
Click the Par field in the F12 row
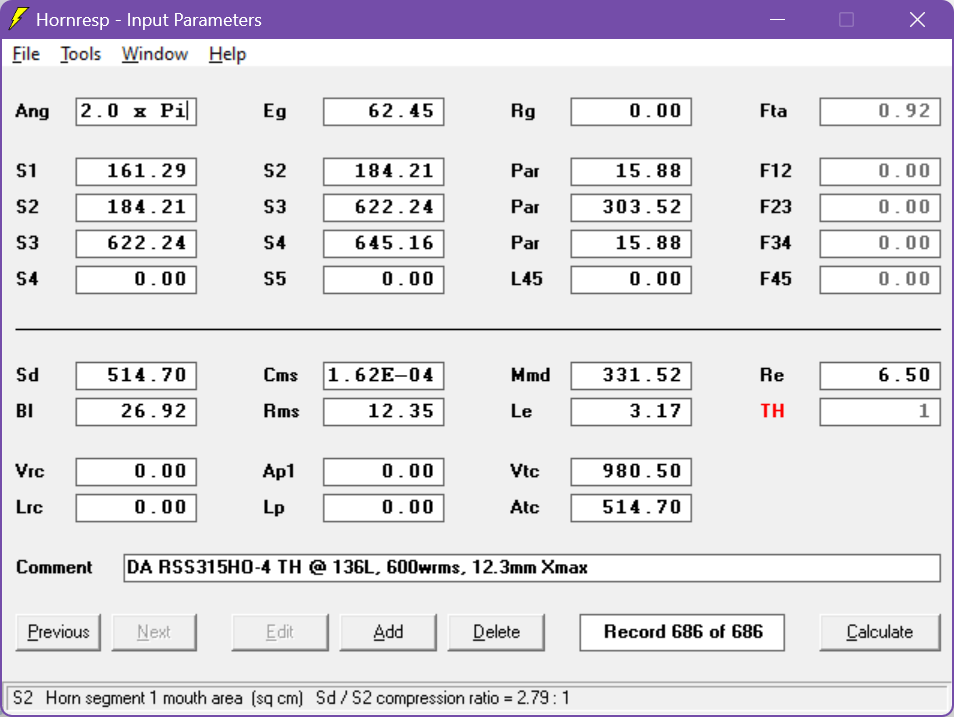tap(632, 171)
